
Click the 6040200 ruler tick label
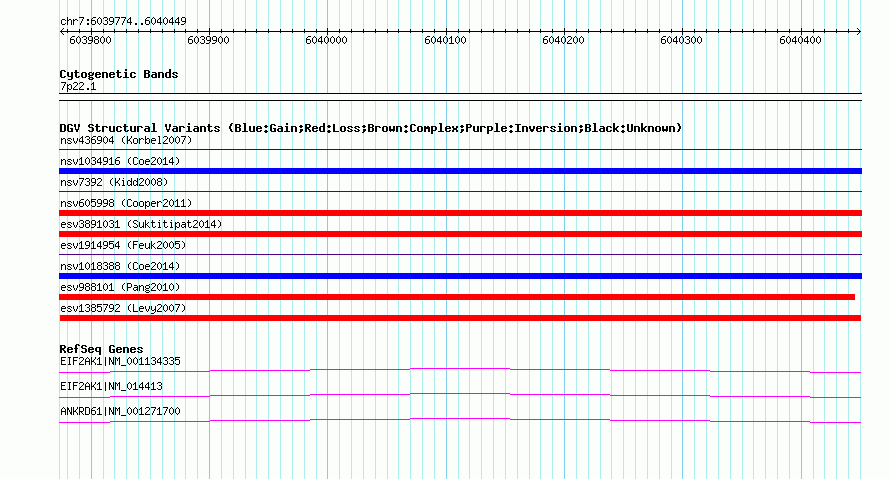point(563,40)
